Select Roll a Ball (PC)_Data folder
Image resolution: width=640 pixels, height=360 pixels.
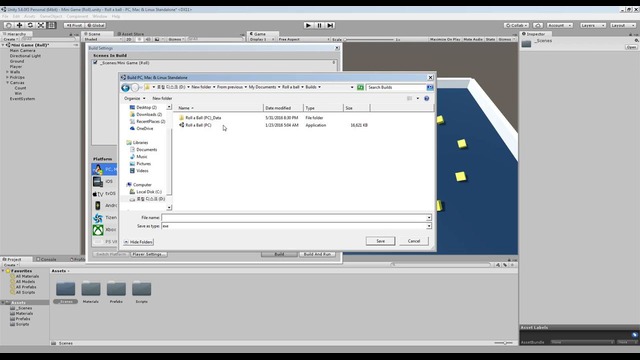point(203,118)
